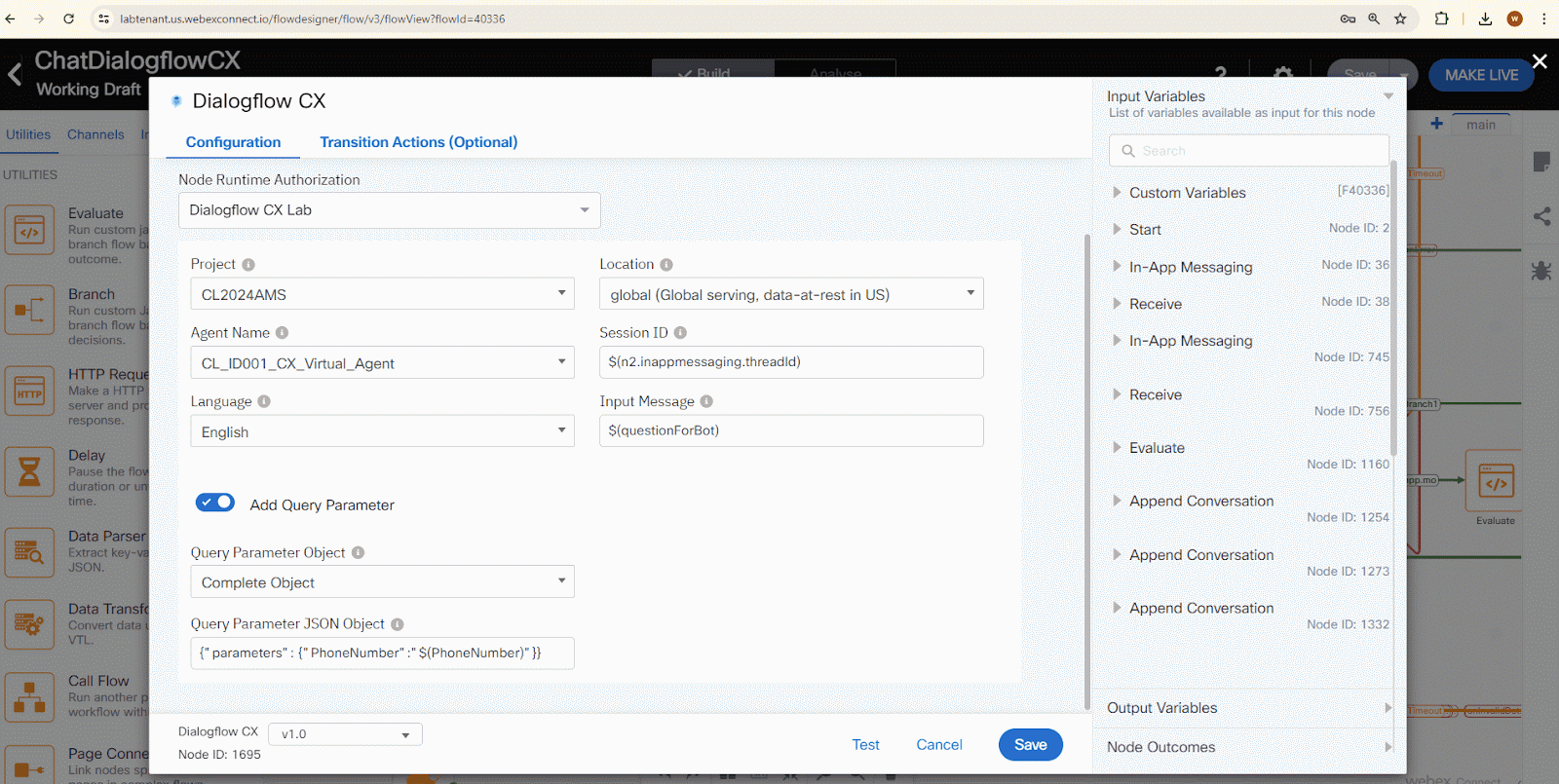Switch to Transition Actions (Optional) tab
Screen dimensions: 1559x784
coord(419,142)
